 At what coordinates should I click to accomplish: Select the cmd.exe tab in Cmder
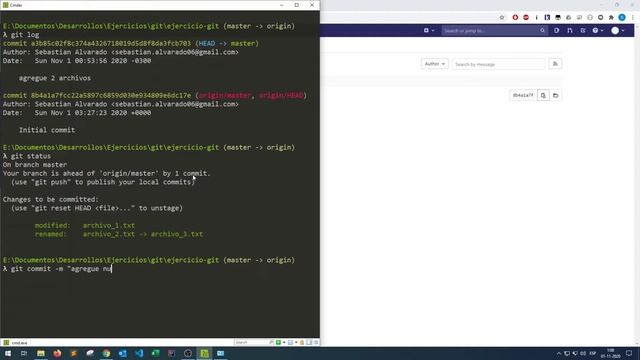coord(16,343)
